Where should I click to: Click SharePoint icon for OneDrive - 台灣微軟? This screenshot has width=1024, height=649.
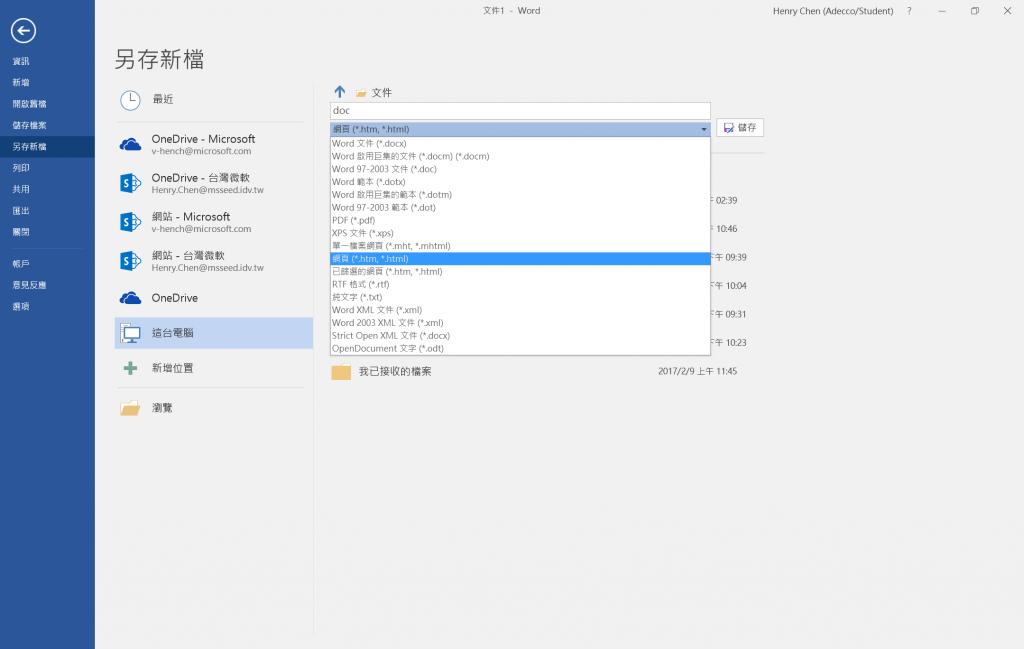coord(131,183)
